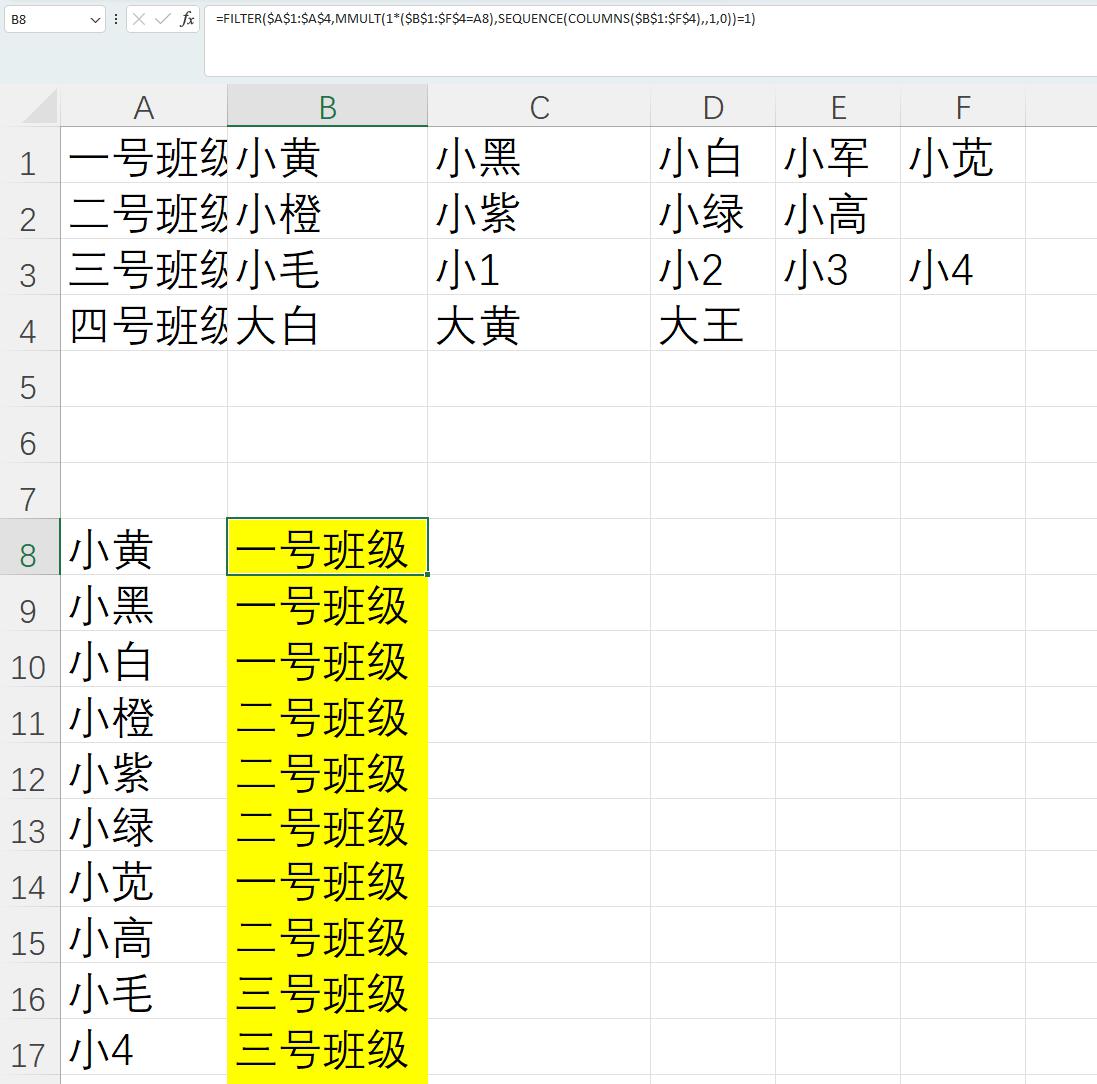Viewport: 1097px width, 1084px height.
Task: Select row 5 header
Action: [x=29, y=379]
